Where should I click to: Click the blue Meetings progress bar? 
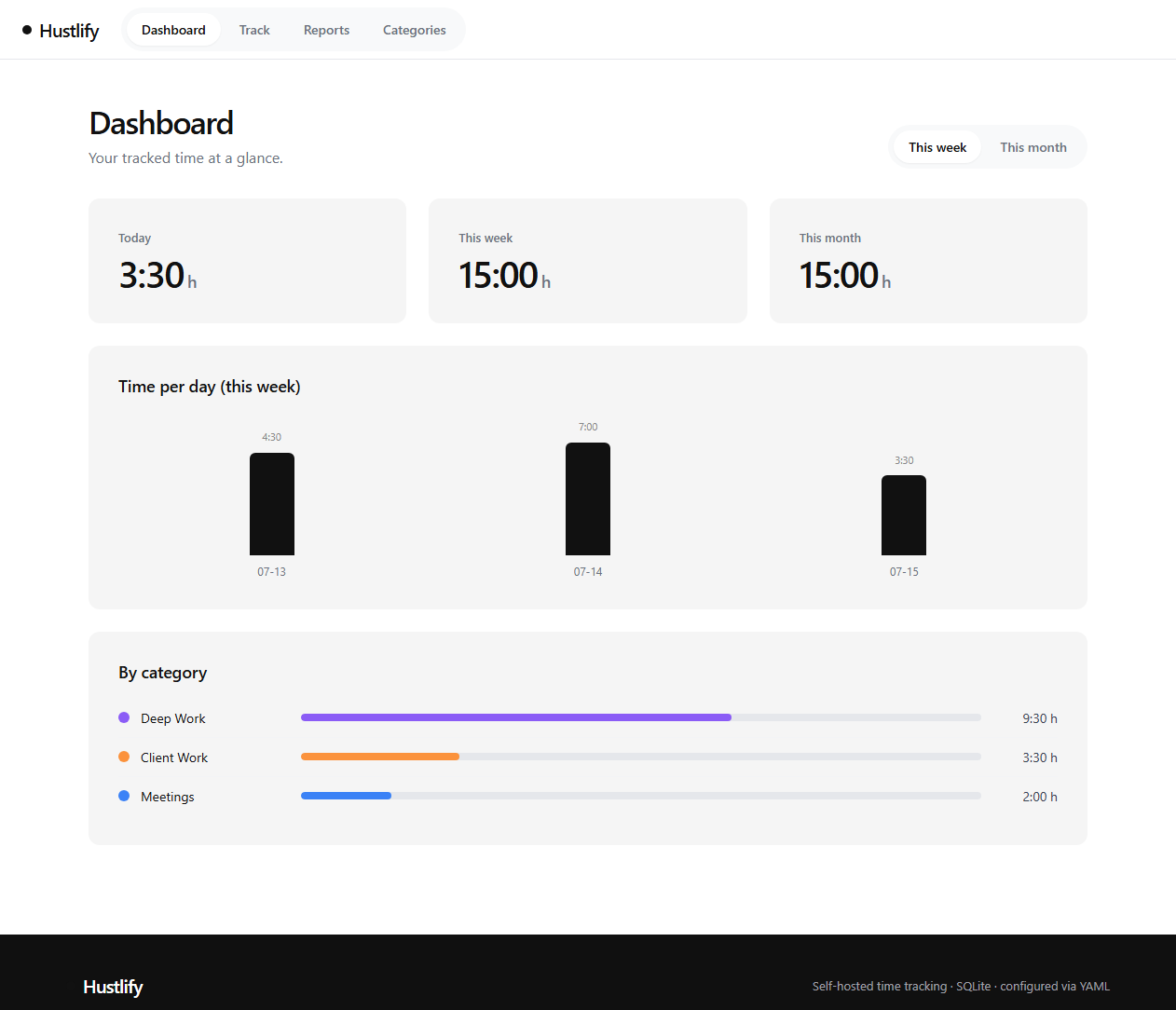pyautogui.click(x=346, y=796)
